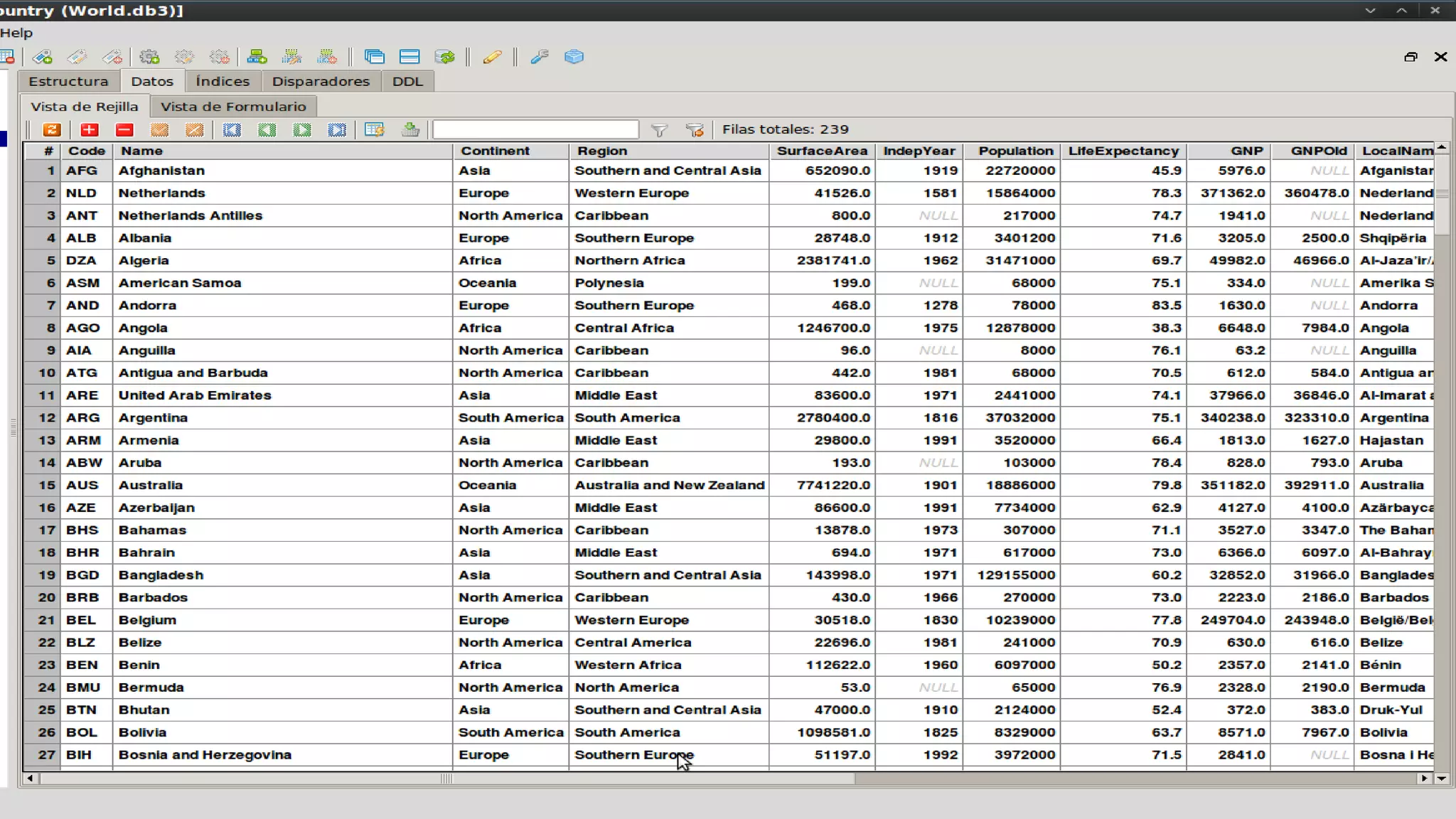Image resolution: width=1456 pixels, height=819 pixels.
Task: Delete selected row with red minus
Action: click(x=124, y=129)
